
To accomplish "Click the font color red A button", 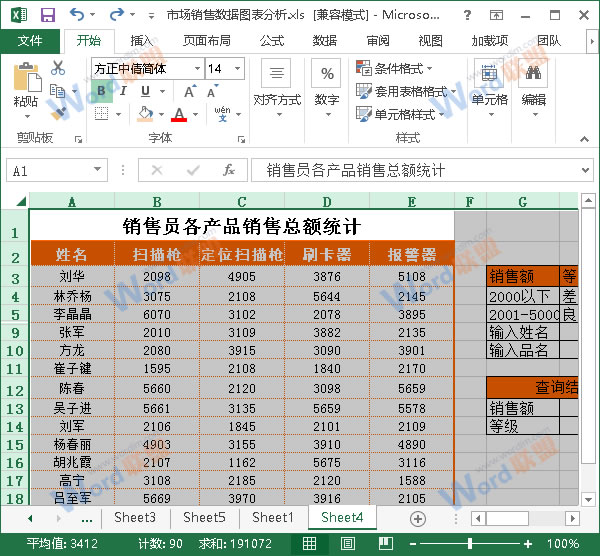I will click(x=179, y=115).
